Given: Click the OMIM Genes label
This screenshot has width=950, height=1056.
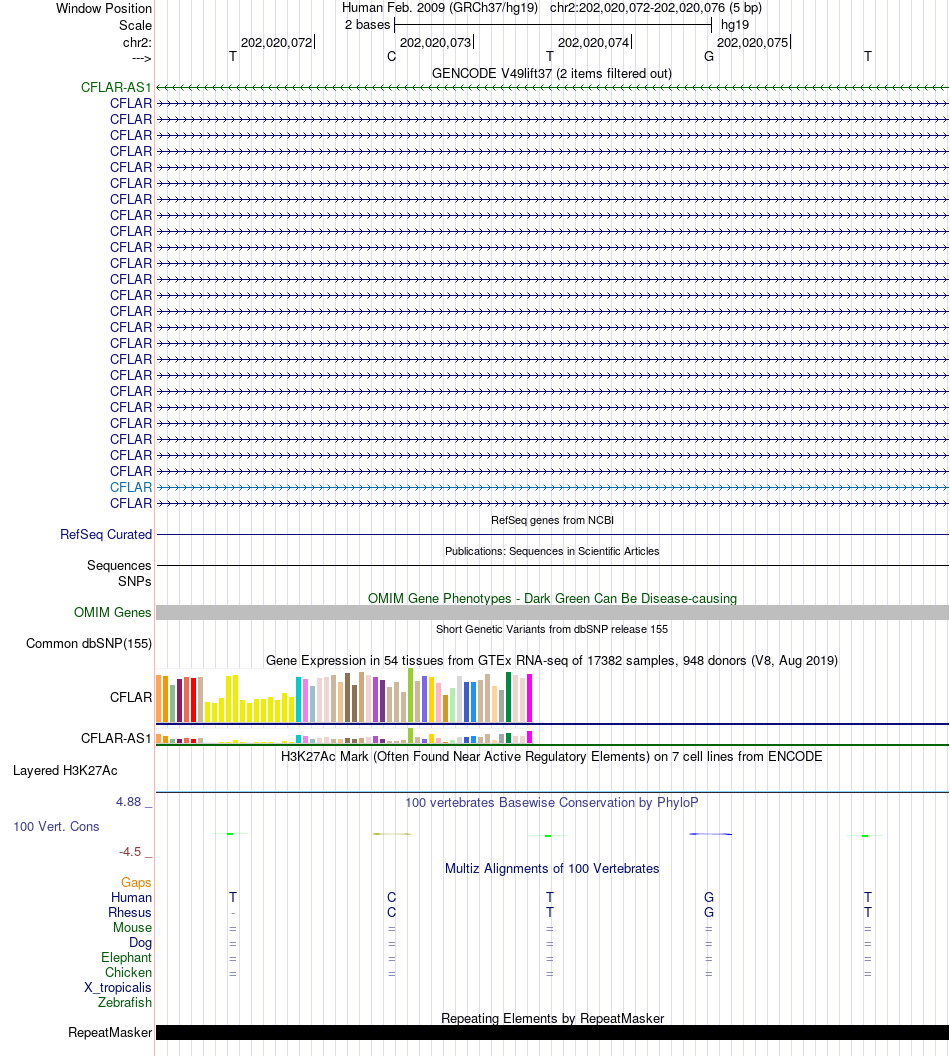Looking at the screenshot, I should pyautogui.click(x=112, y=612).
